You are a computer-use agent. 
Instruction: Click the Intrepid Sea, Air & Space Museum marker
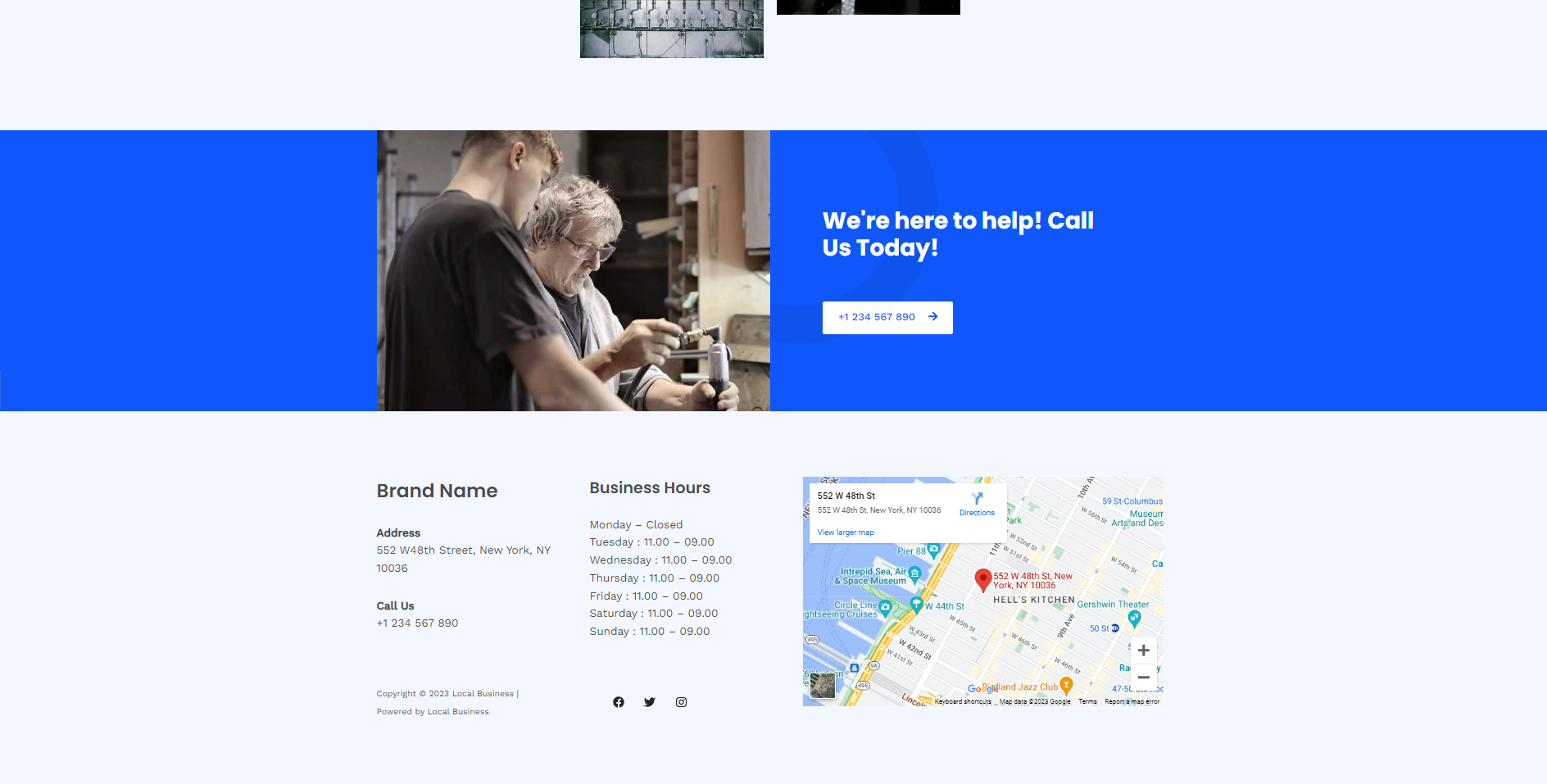click(x=915, y=573)
